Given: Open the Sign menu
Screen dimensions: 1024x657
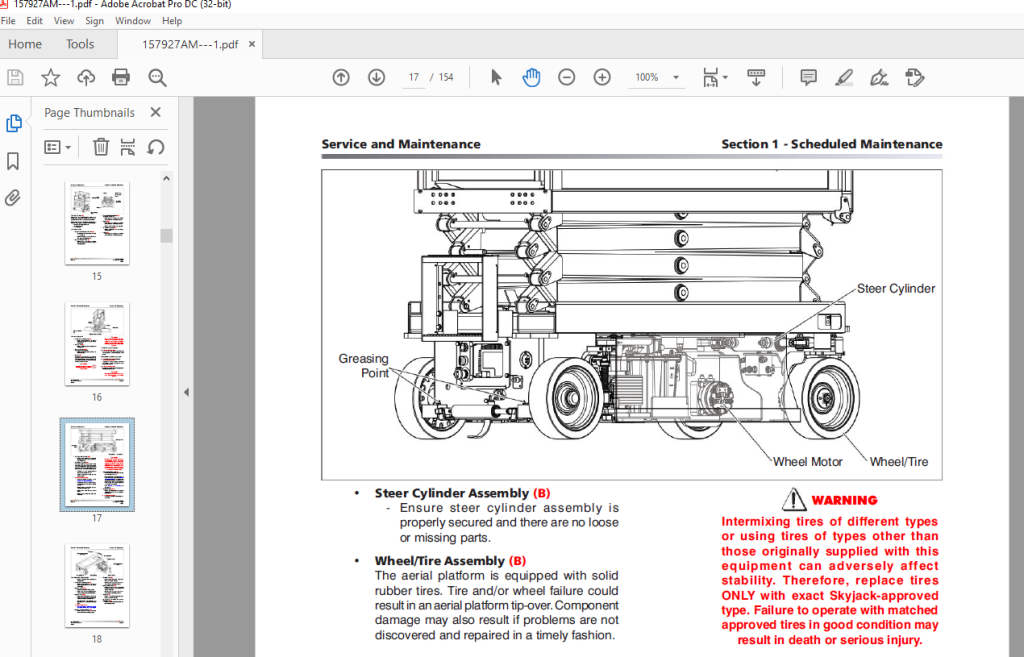Looking at the screenshot, I should click(95, 21).
